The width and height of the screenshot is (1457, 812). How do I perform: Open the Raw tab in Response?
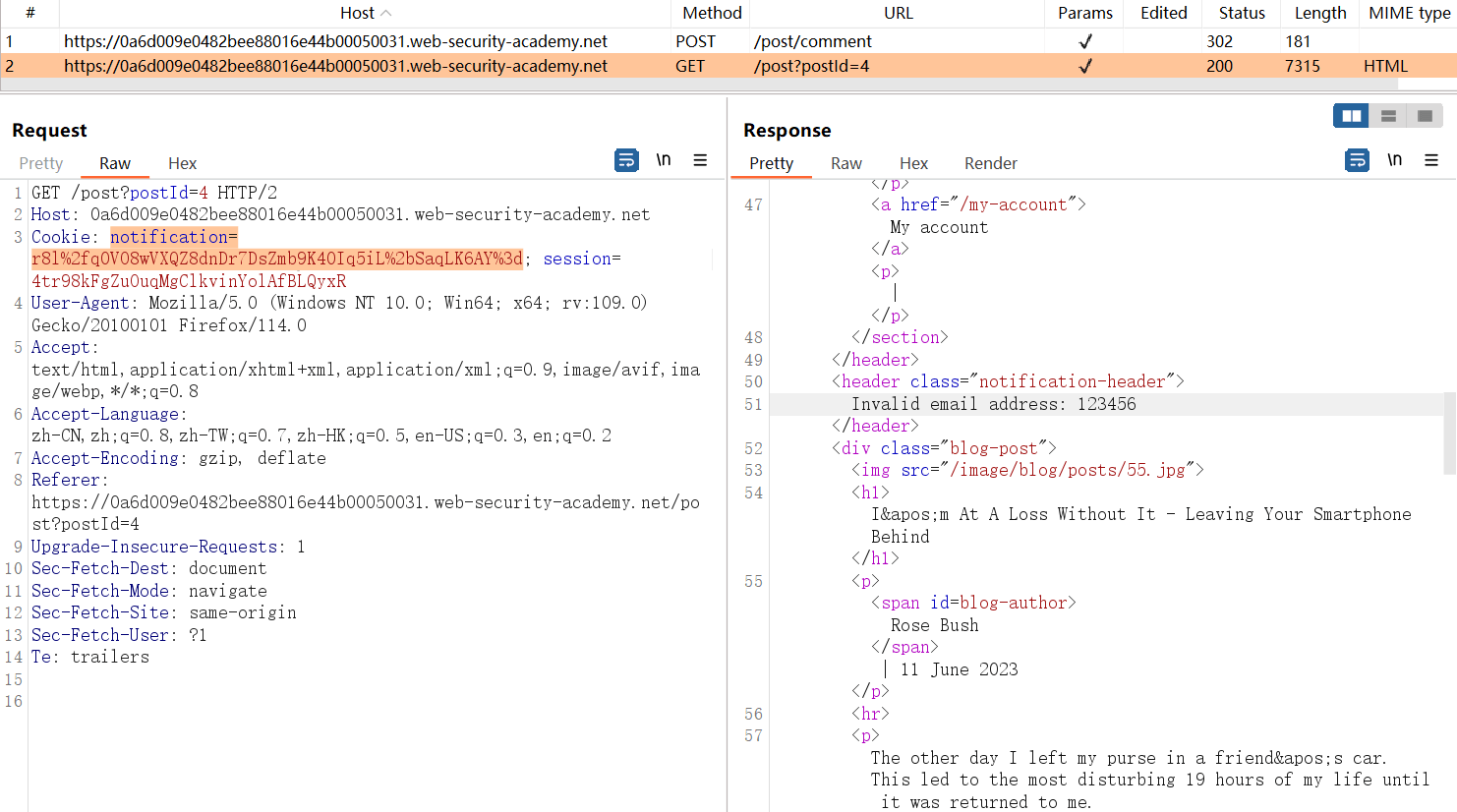tap(845, 163)
